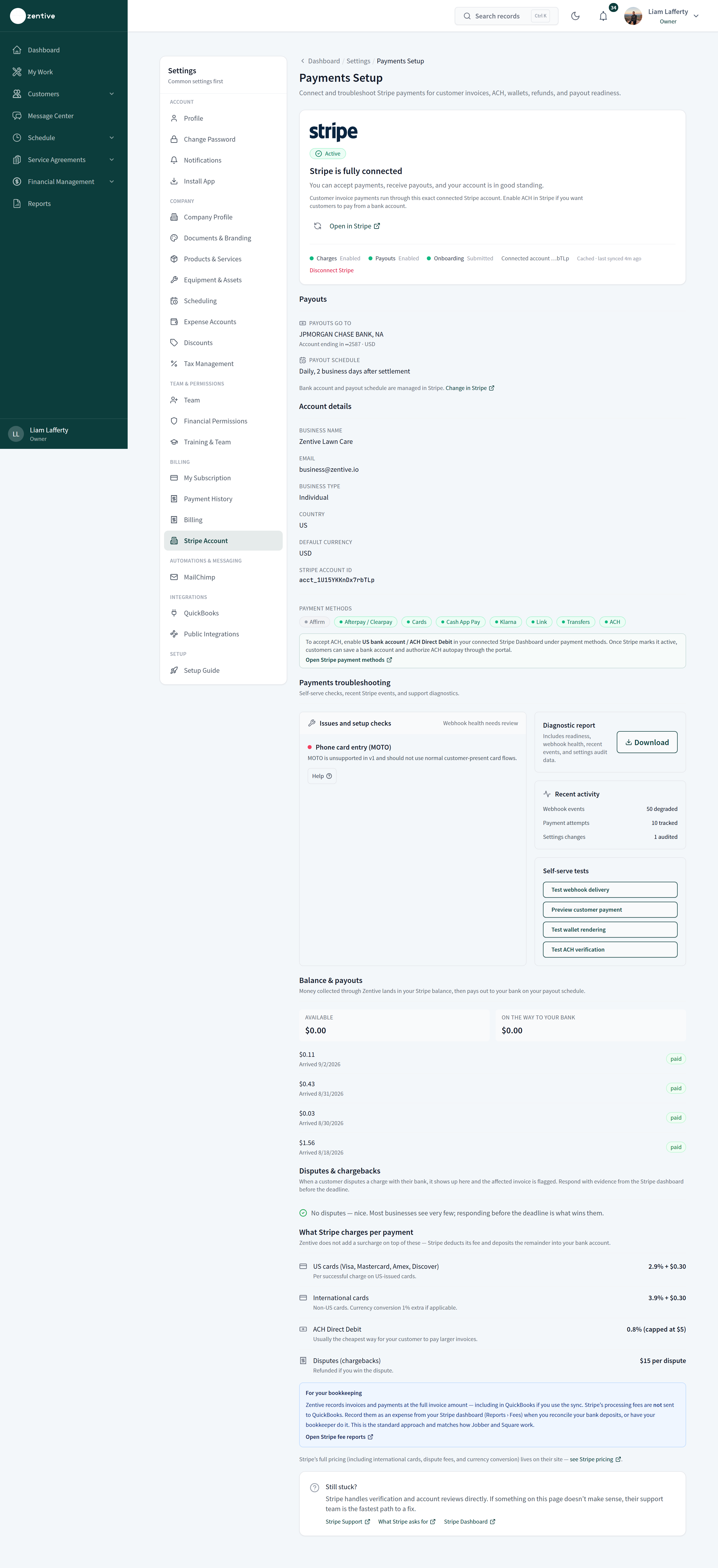Click the Open in Stripe link
718x1568 pixels.
coord(355,226)
